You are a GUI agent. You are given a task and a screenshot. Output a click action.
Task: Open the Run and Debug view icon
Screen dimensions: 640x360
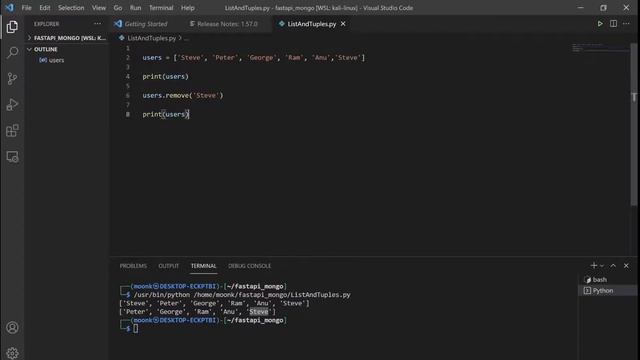(12, 105)
